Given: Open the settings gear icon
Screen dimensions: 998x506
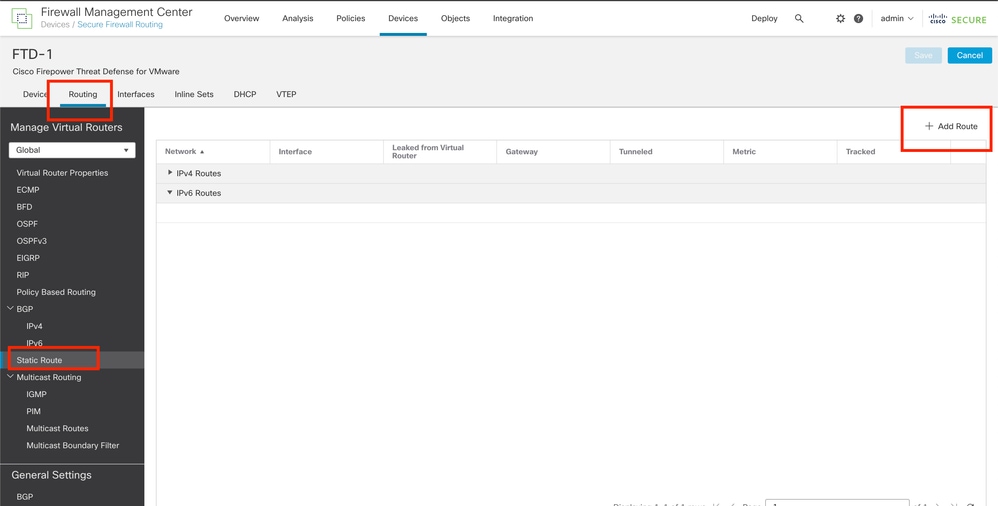Looking at the screenshot, I should (x=840, y=18).
